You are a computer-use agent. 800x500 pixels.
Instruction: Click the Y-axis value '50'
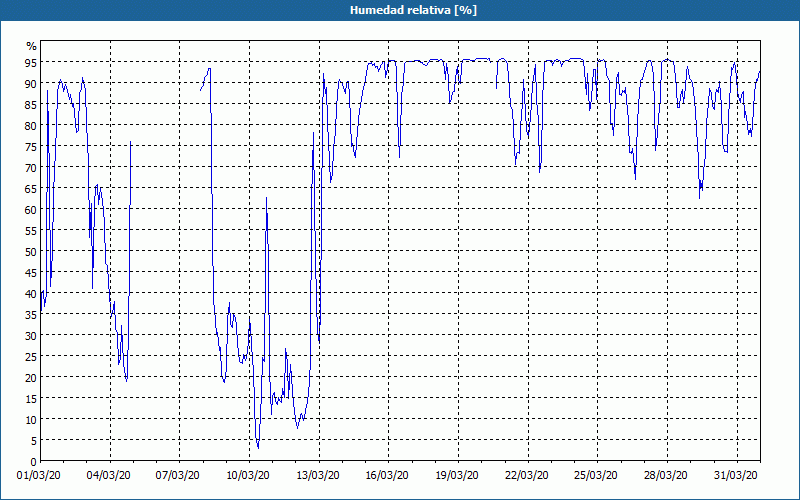point(31,252)
